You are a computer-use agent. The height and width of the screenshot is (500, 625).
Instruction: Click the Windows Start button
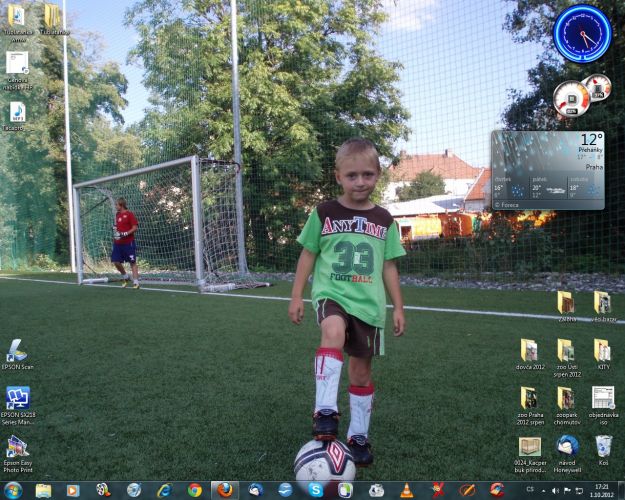tap(13, 490)
